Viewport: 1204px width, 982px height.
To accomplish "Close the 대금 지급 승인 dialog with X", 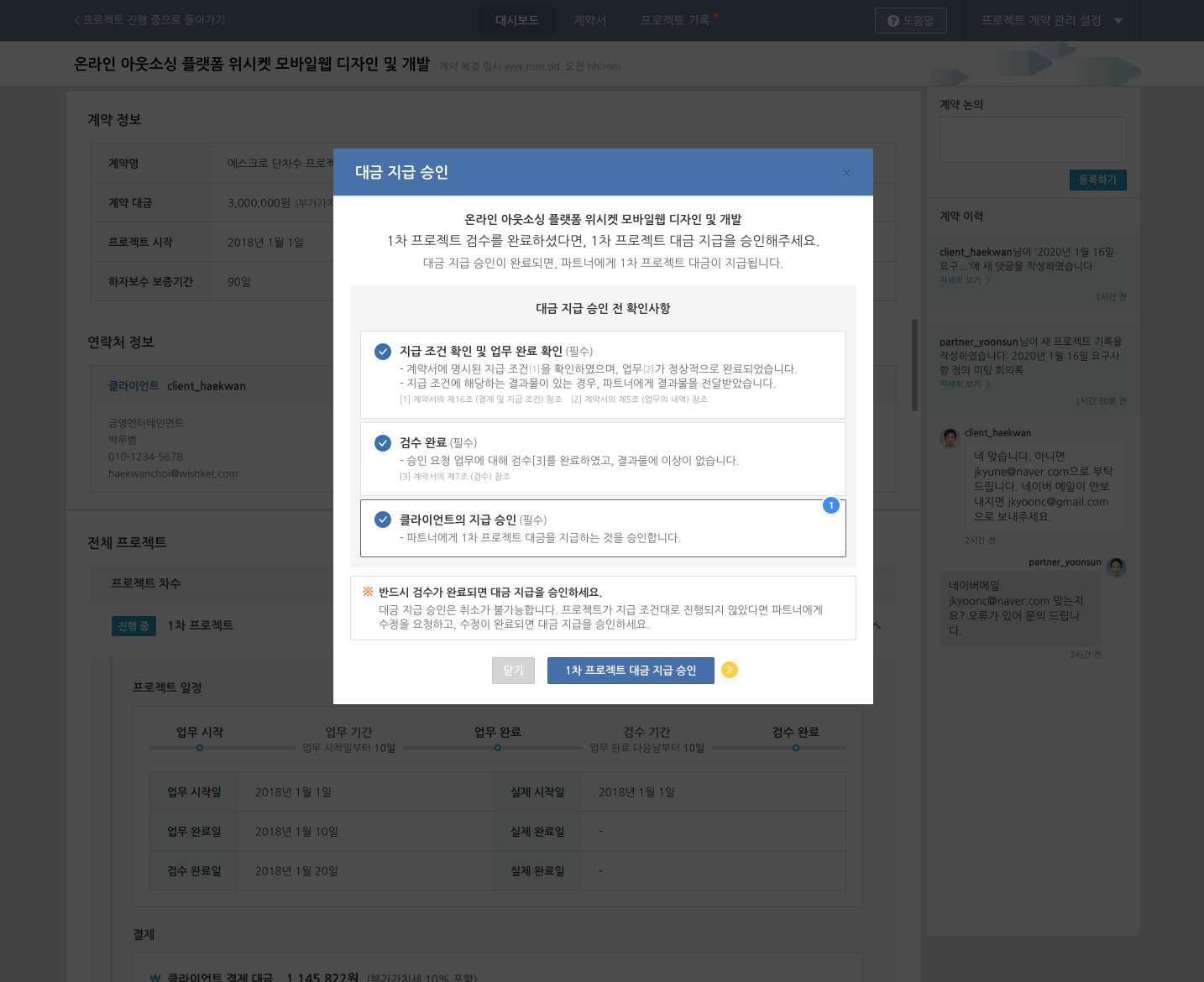I will click(846, 173).
